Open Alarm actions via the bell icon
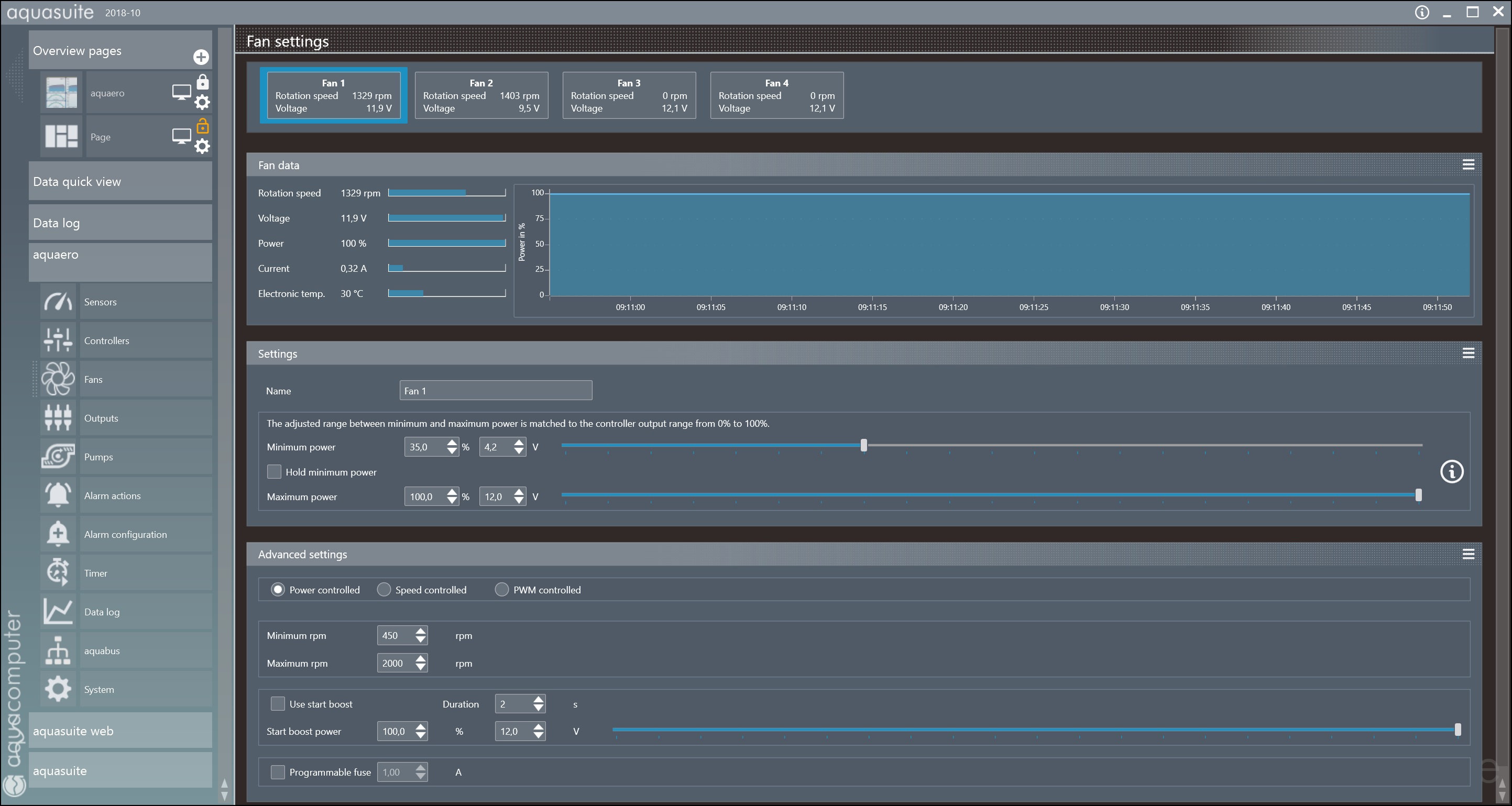 point(58,495)
